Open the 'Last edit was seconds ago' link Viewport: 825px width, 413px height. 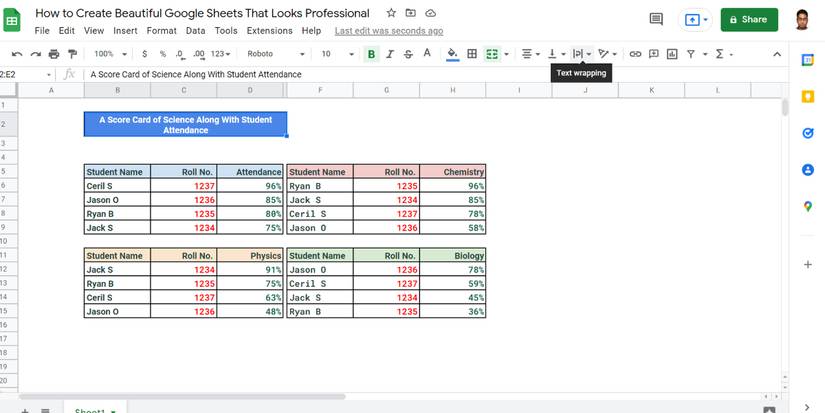click(x=389, y=31)
